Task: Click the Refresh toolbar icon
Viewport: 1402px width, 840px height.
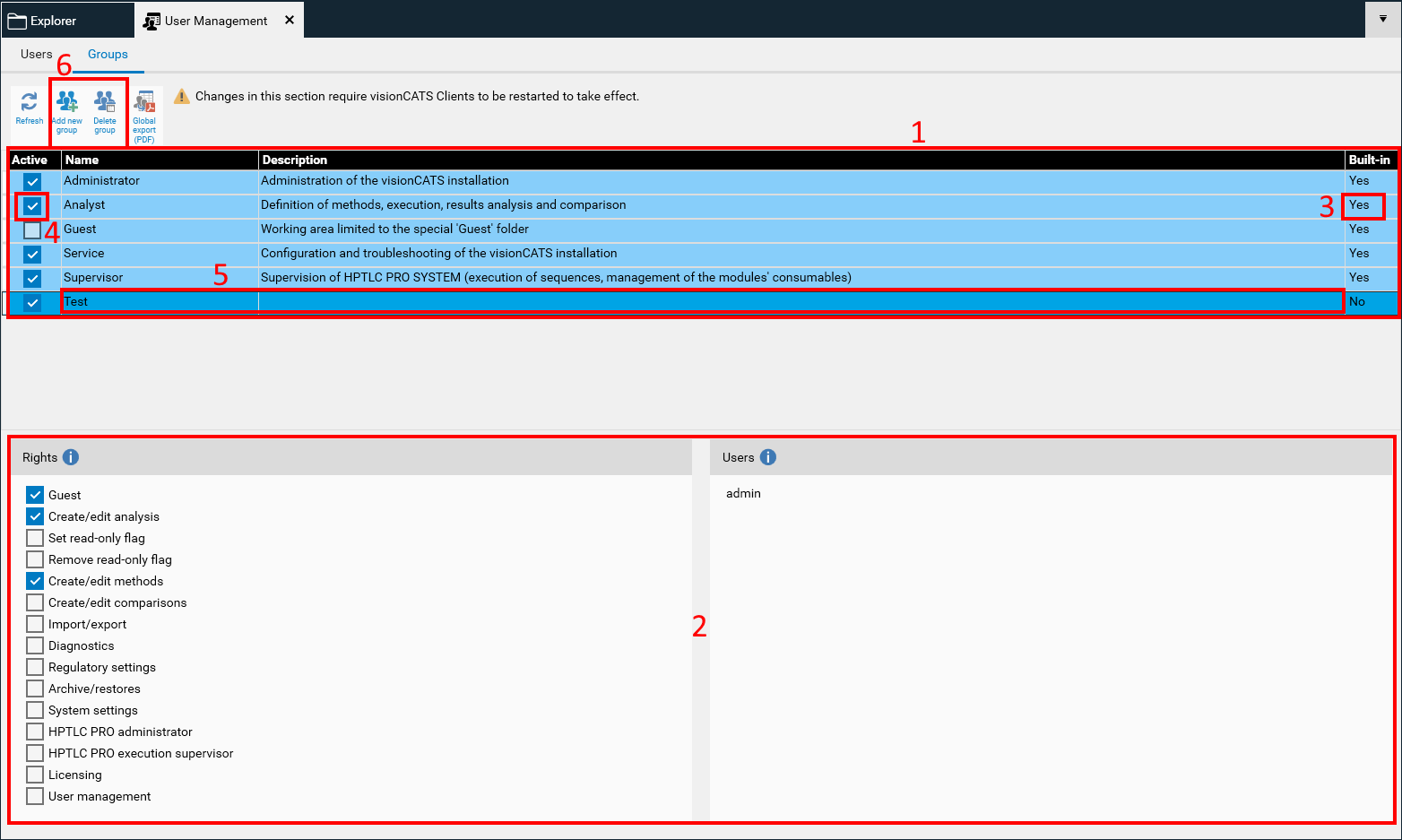Action: 29,103
